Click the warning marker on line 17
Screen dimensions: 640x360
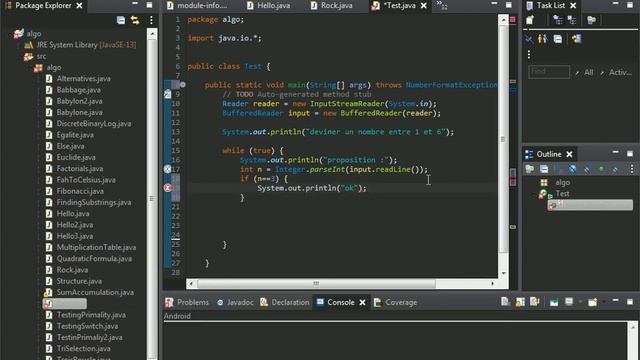point(167,169)
